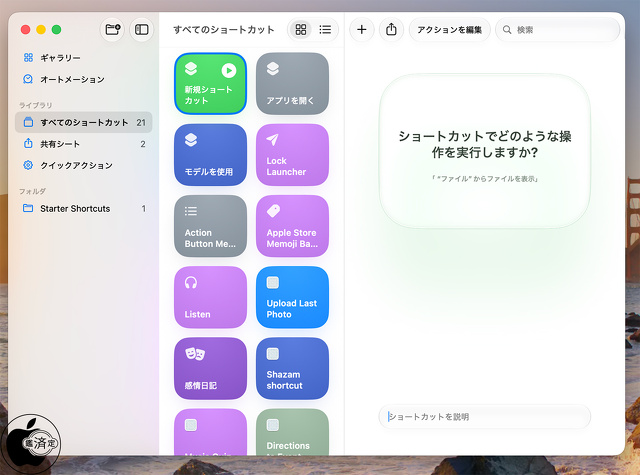Click the new folder icon
Screen dimensions: 640x475
click(x=112, y=29)
